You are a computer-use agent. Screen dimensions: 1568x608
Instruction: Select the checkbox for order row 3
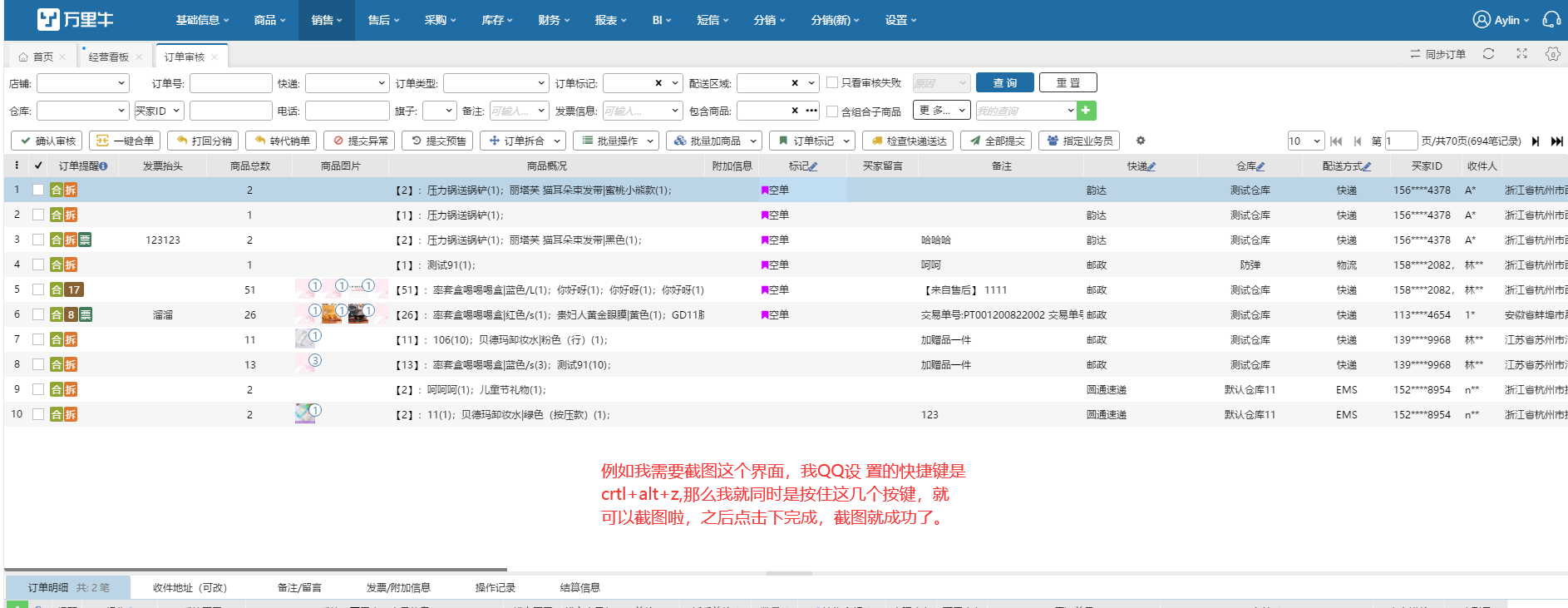(x=38, y=240)
